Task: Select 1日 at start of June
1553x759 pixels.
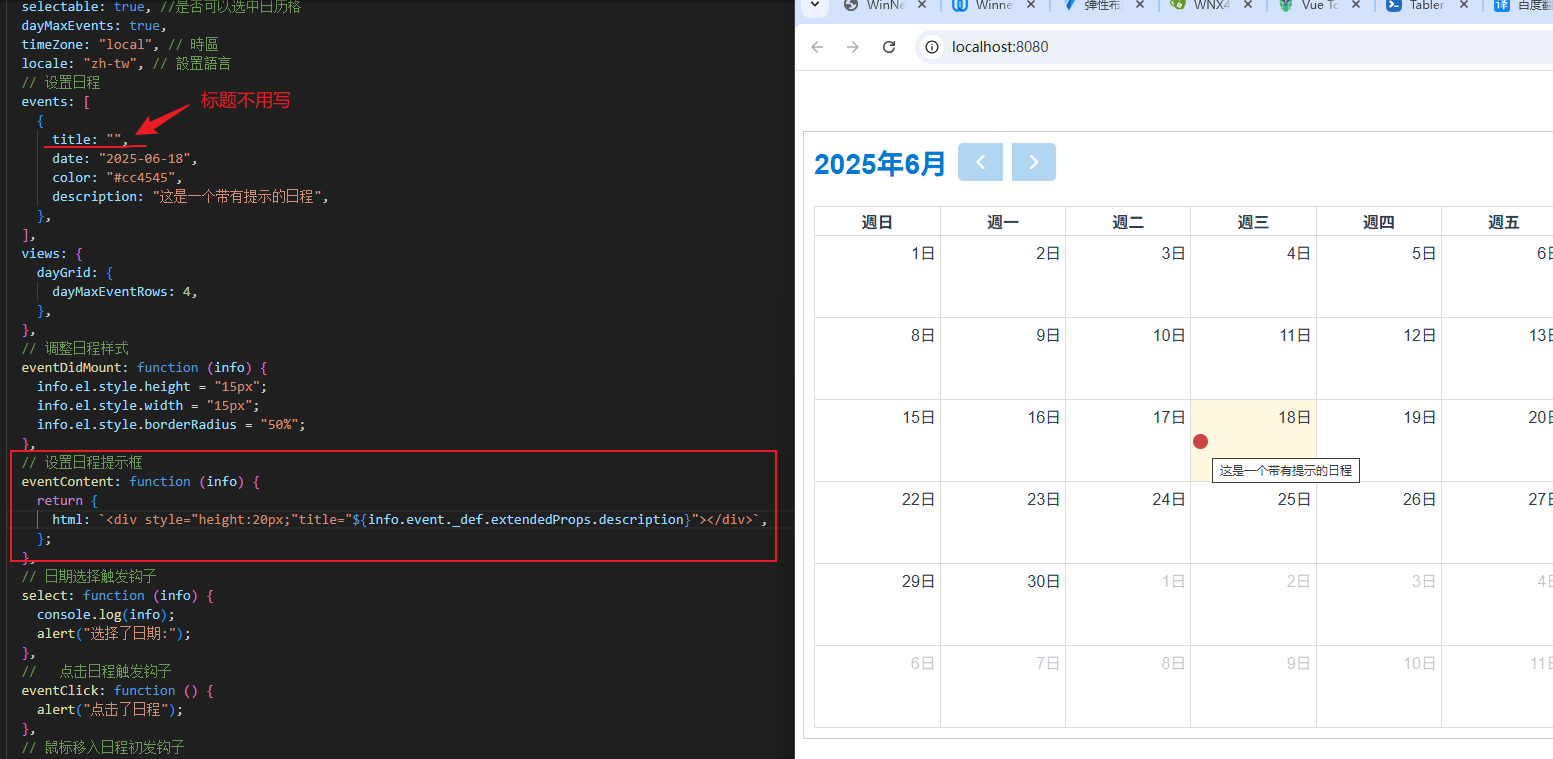Action: (x=877, y=276)
